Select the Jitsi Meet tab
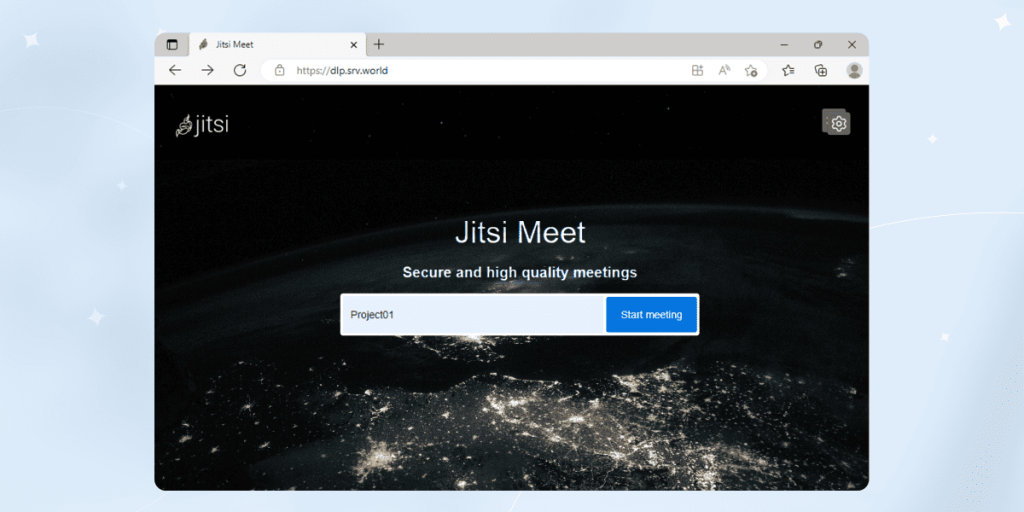This screenshot has height=512, width=1024. [x=277, y=45]
